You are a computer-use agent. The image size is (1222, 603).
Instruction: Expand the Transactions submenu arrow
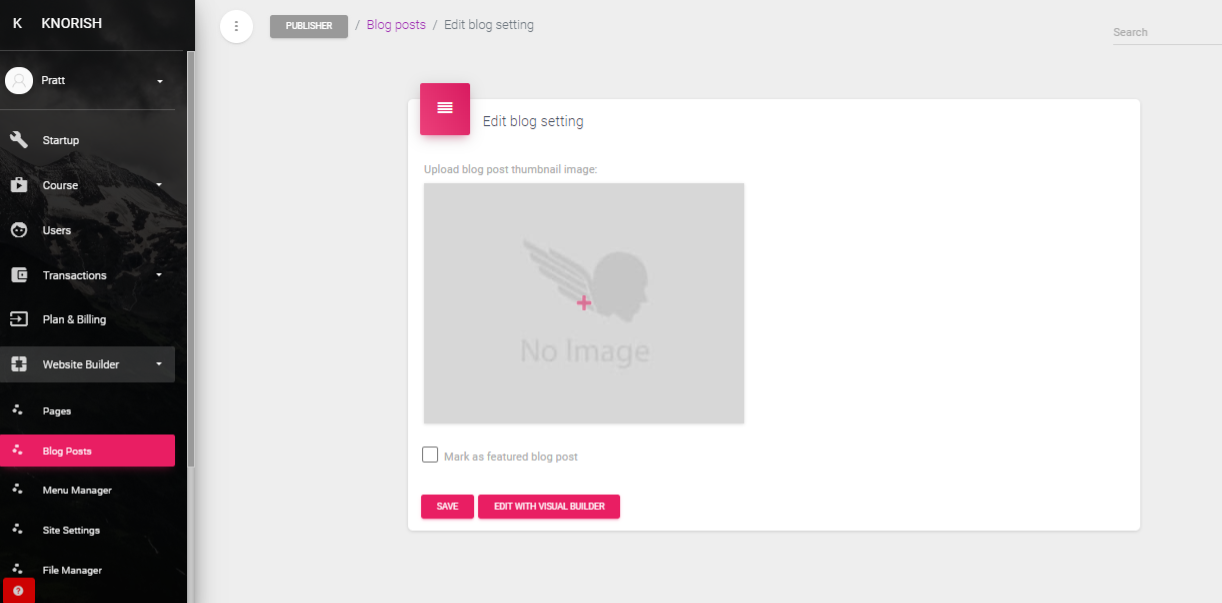tap(159, 275)
